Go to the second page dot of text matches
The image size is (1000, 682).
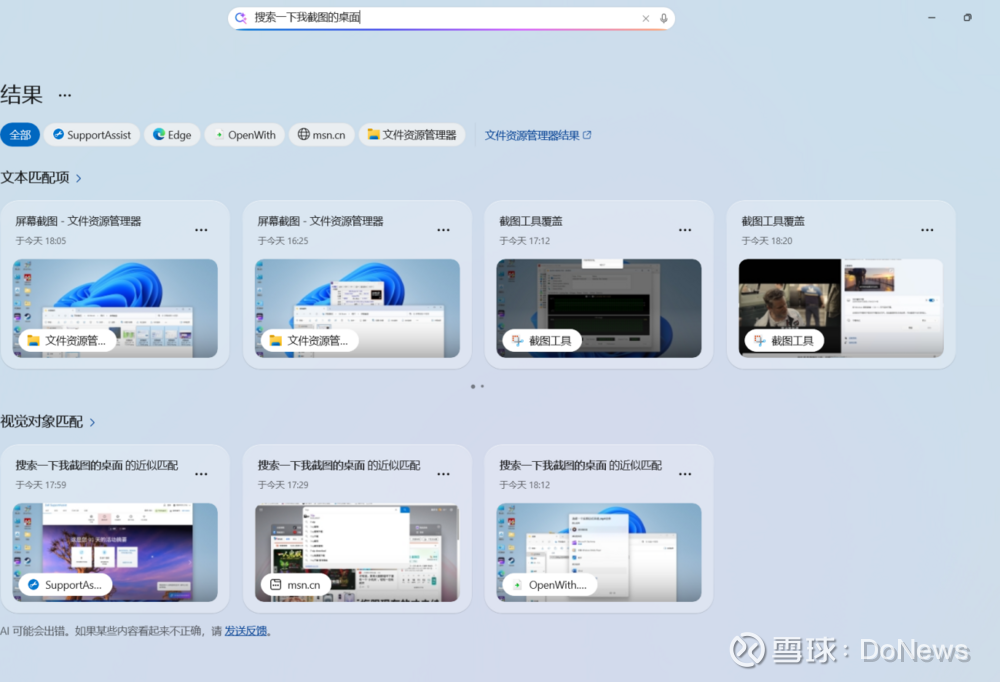pos(482,387)
